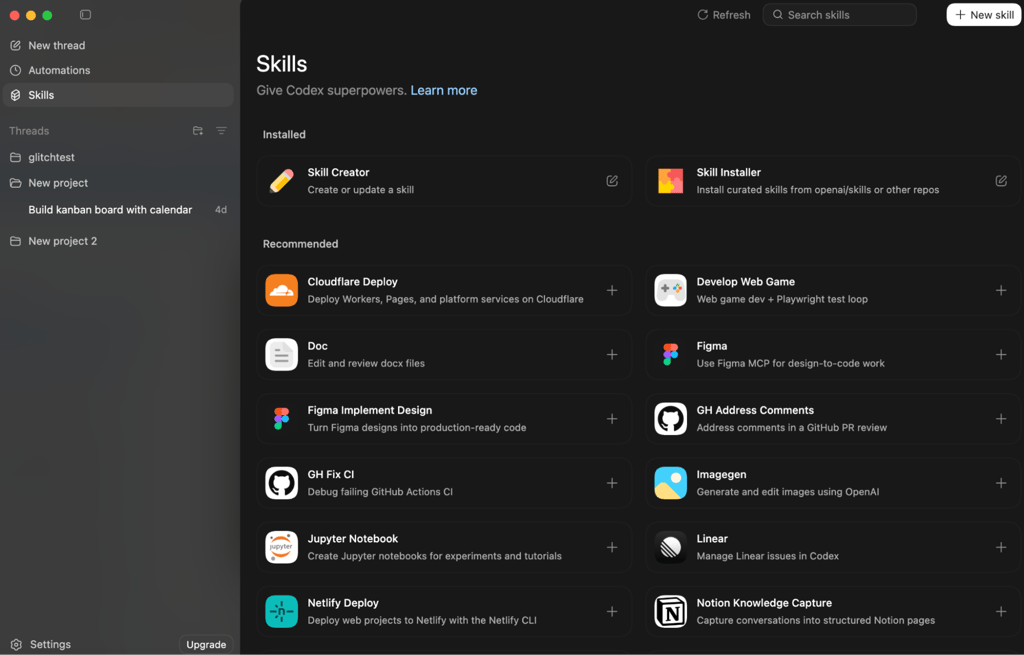1024x655 pixels.
Task: Click the Linear logo icon
Action: point(671,547)
